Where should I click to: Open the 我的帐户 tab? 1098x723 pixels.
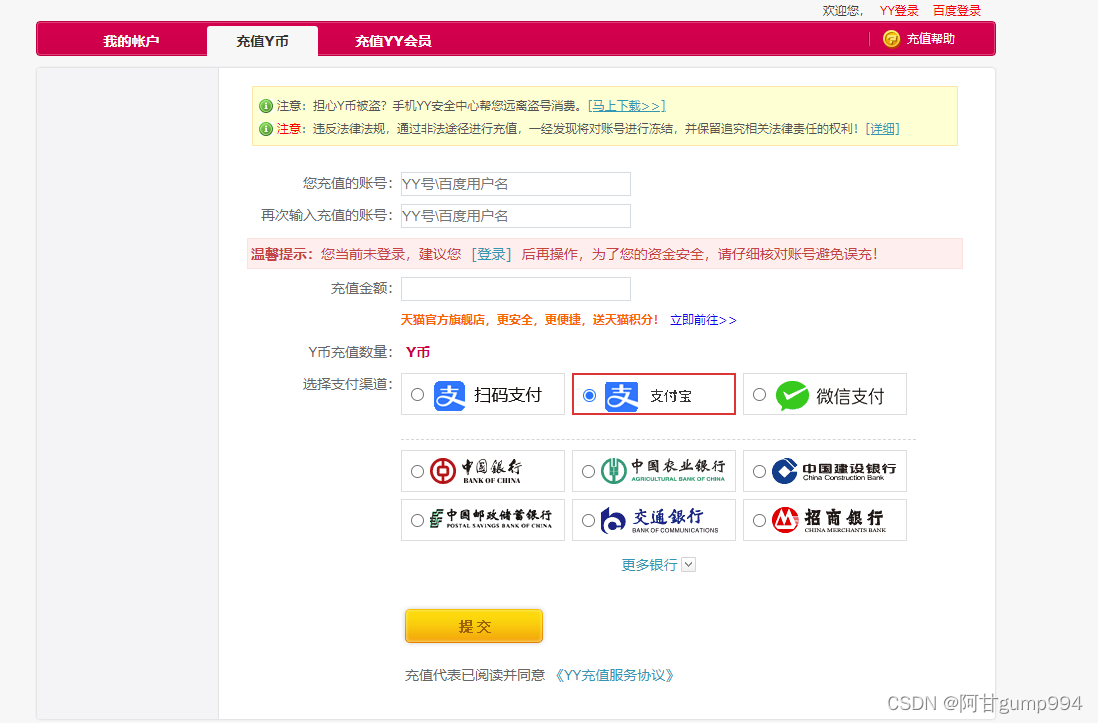(x=131, y=41)
